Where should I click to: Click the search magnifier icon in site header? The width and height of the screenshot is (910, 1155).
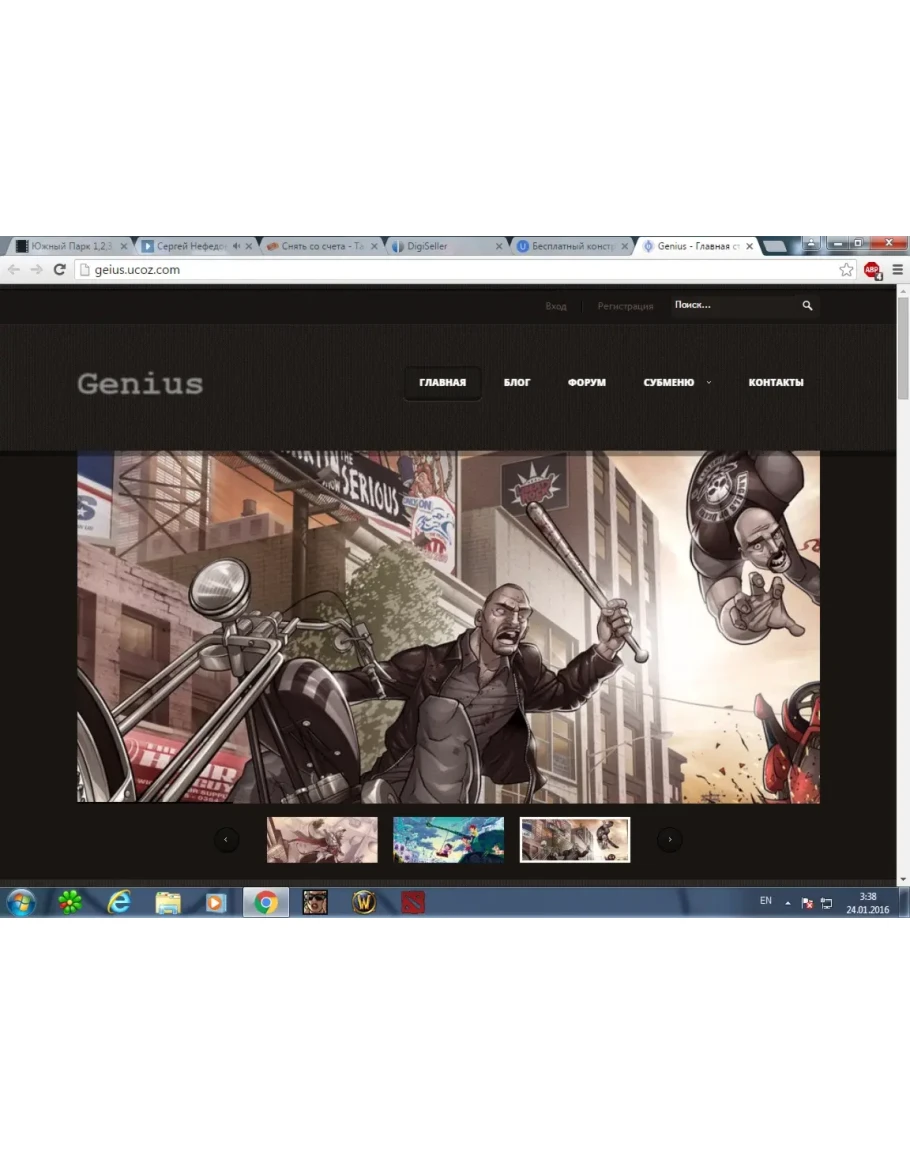pyautogui.click(x=807, y=306)
